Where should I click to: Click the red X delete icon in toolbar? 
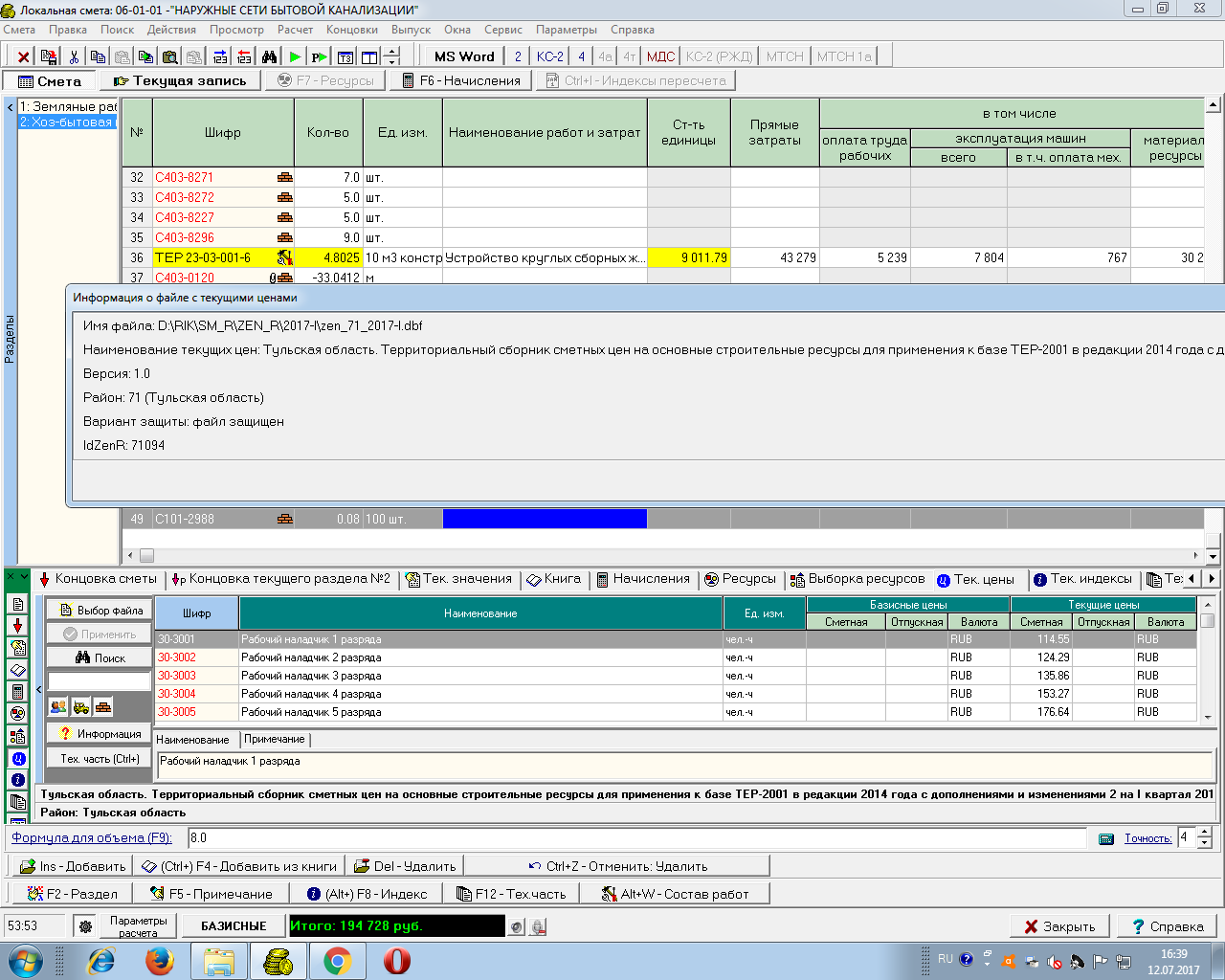[x=23, y=57]
